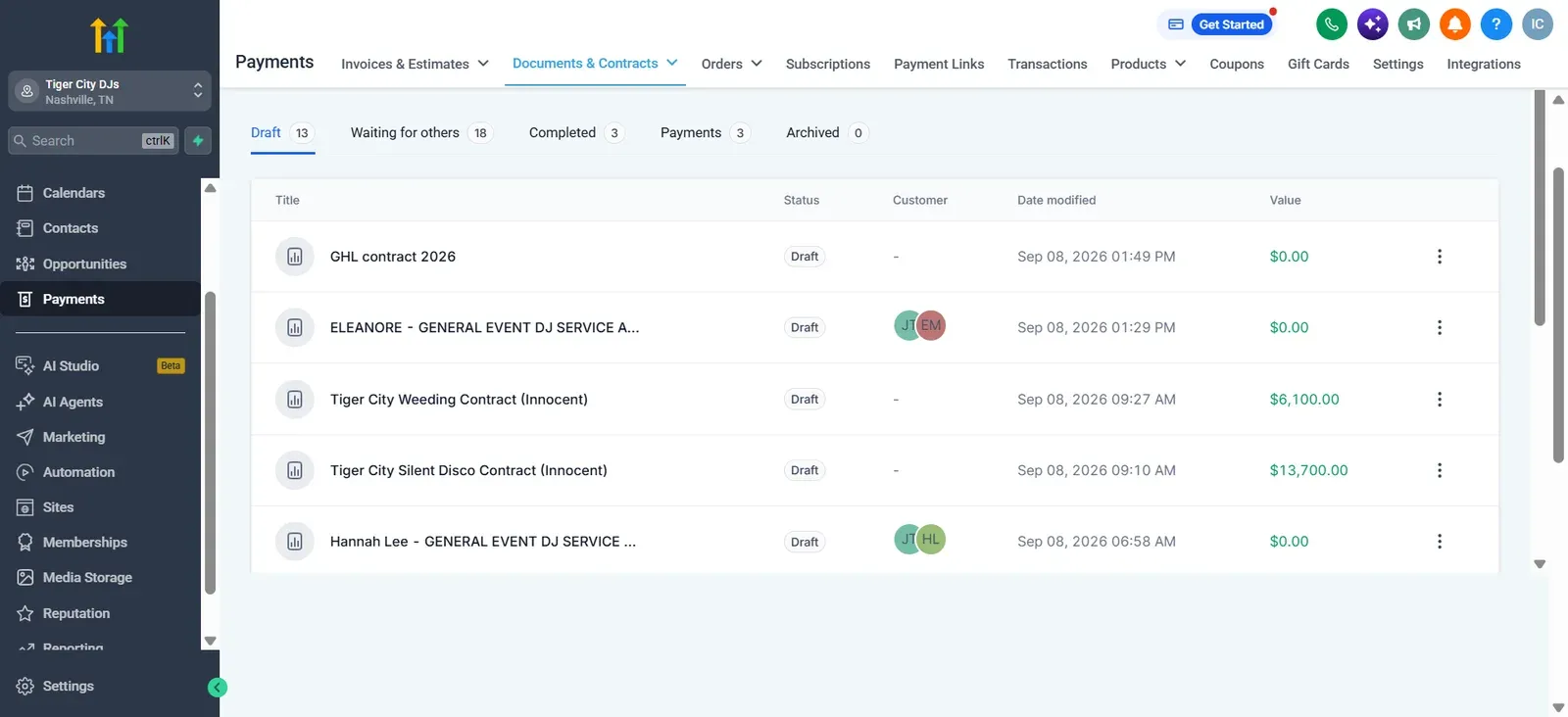Click the EM customer avatar in ELEANORE row
The width and height of the screenshot is (1568, 717).
pos(931,325)
